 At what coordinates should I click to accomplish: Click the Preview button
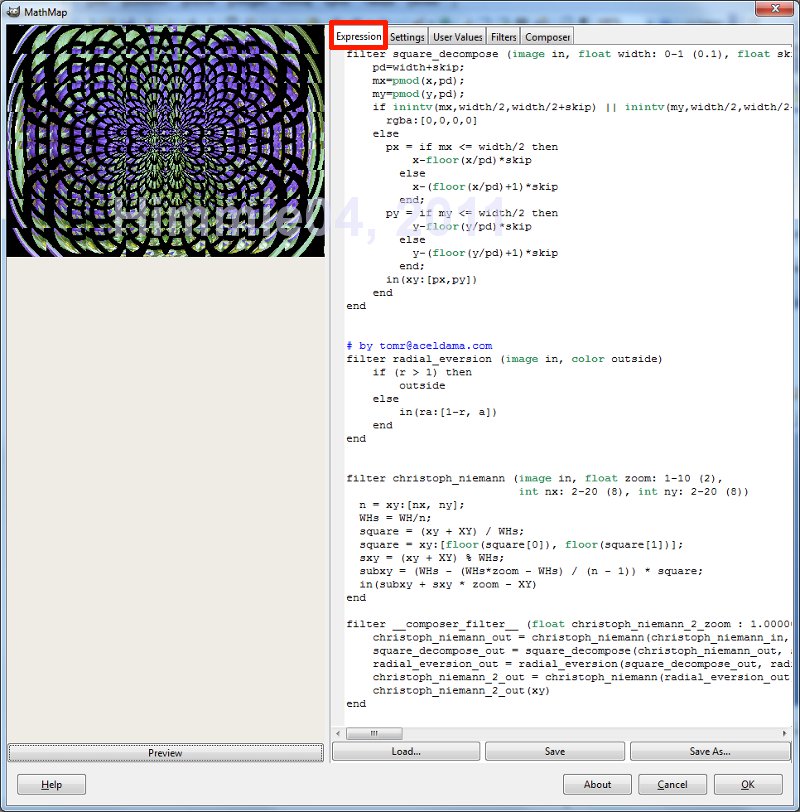166,752
